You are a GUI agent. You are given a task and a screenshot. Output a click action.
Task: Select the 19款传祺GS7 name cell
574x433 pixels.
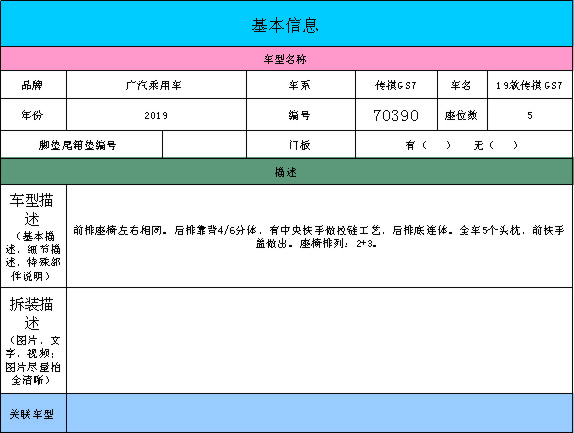(530, 85)
